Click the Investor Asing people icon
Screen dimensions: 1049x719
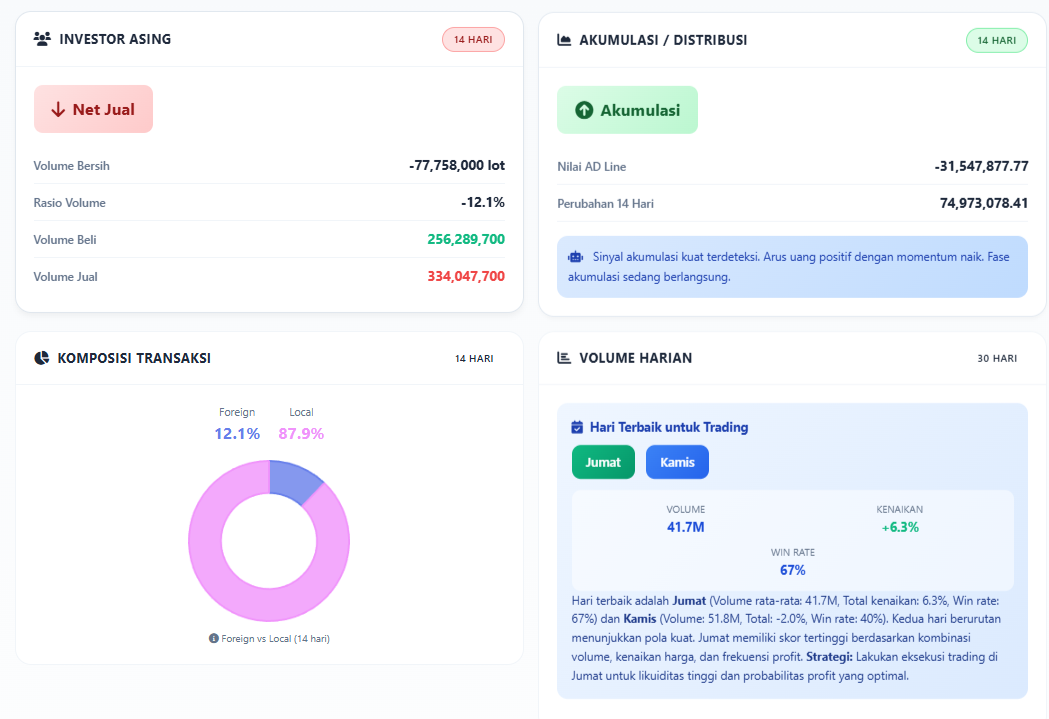(42, 39)
